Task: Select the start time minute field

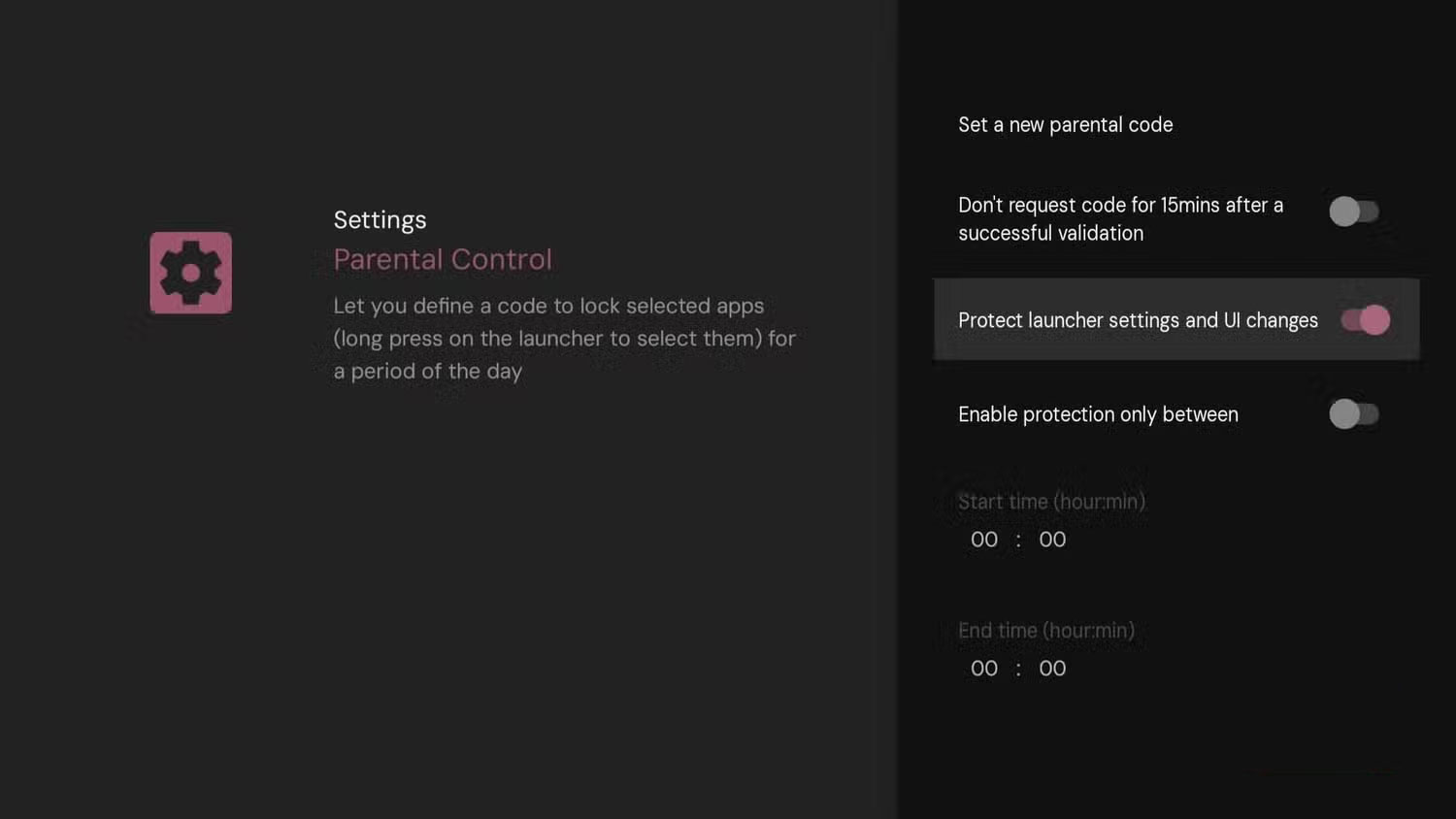Action: click(x=1052, y=540)
